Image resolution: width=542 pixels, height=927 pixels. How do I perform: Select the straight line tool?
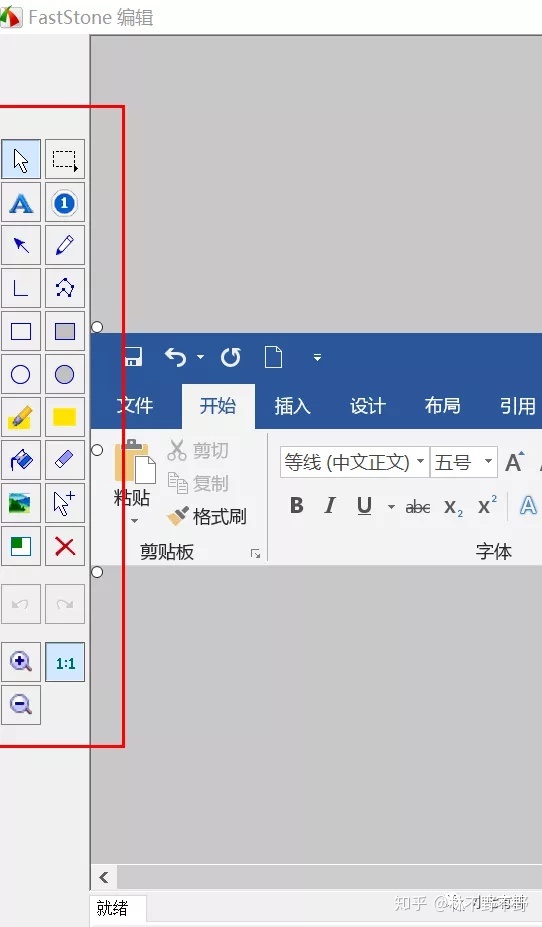(21, 288)
